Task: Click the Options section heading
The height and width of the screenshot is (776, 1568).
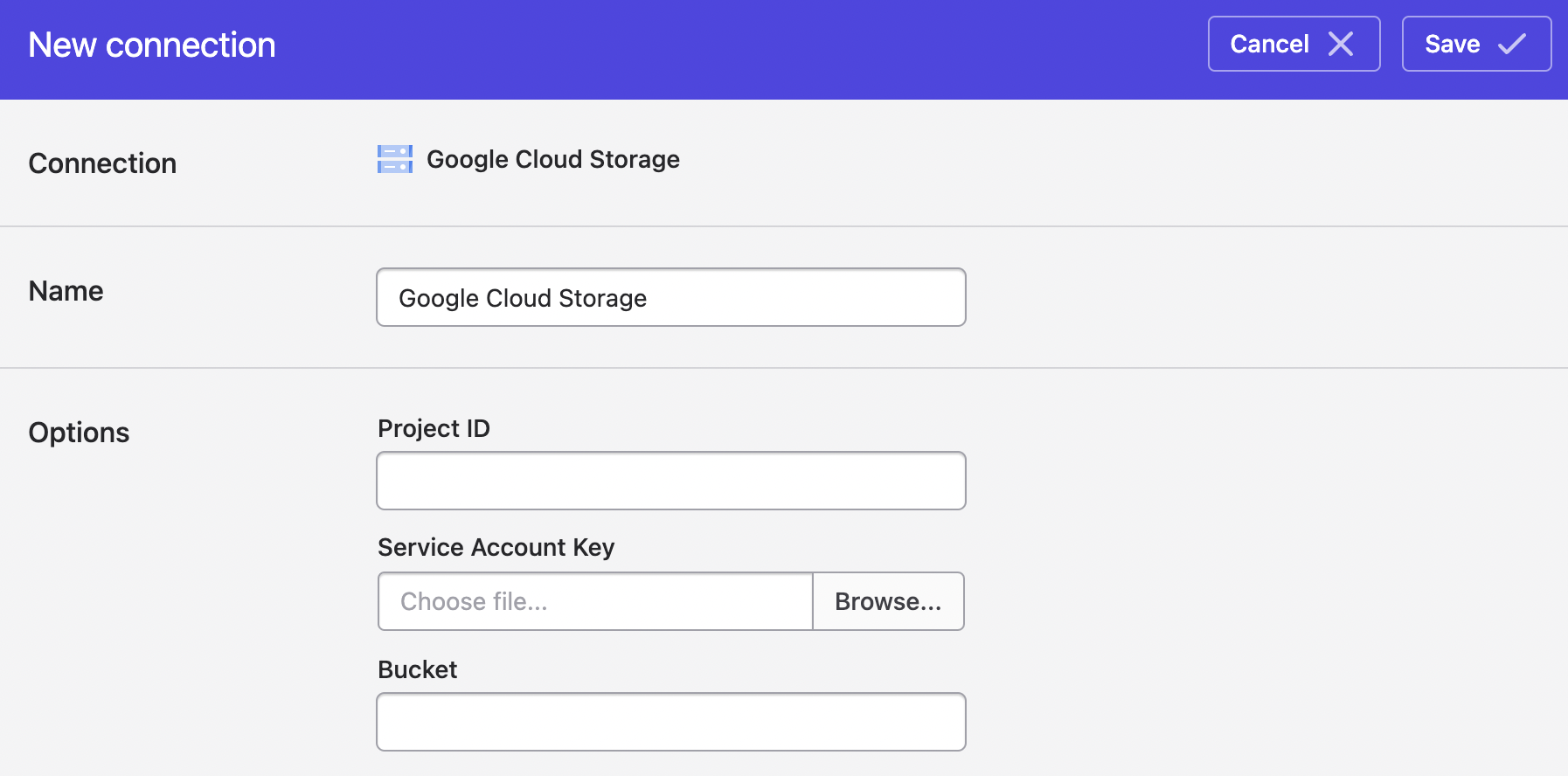Action: click(x=79, y=433)
